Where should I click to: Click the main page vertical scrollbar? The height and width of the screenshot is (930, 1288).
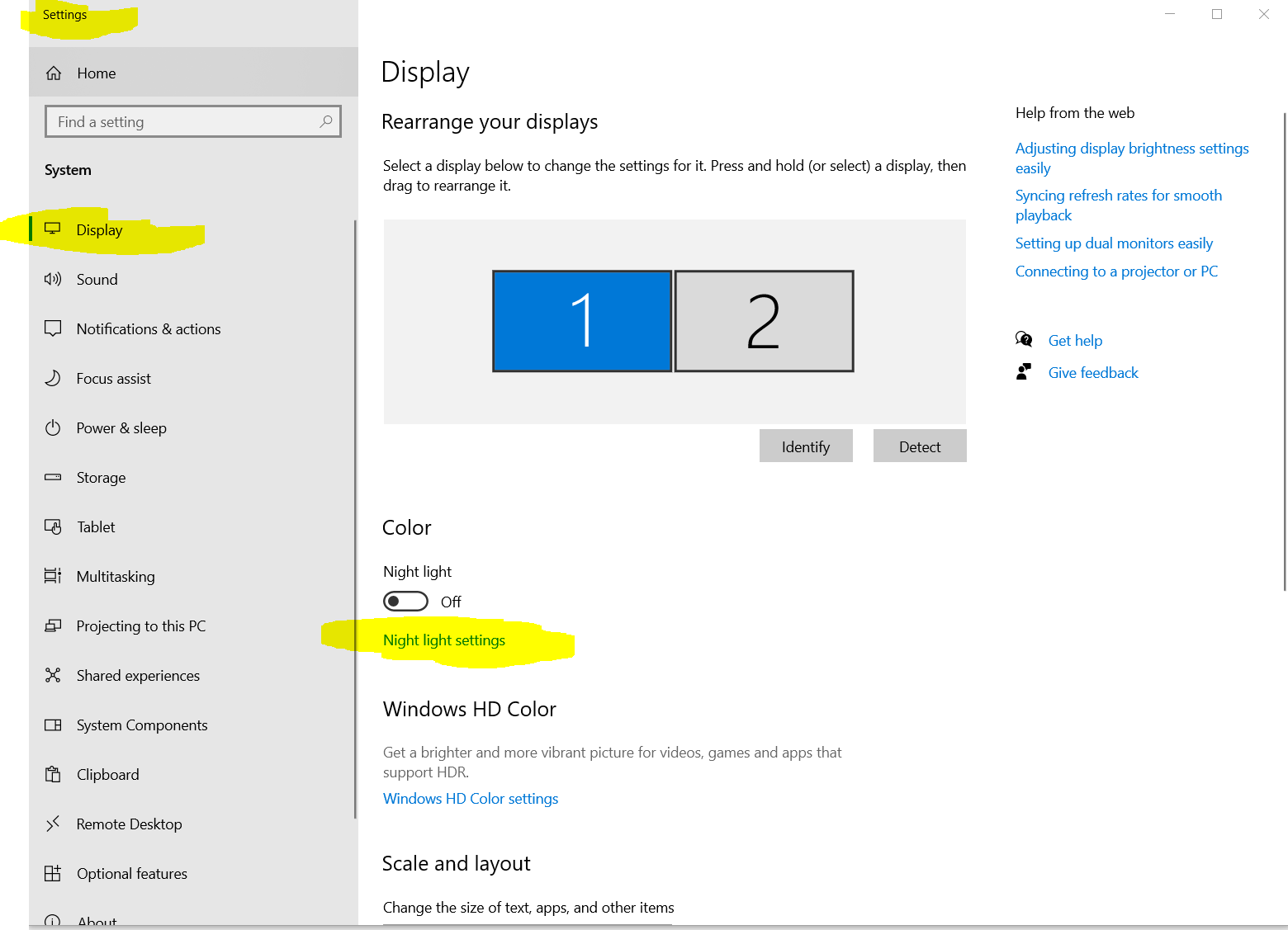[1284, 352]
